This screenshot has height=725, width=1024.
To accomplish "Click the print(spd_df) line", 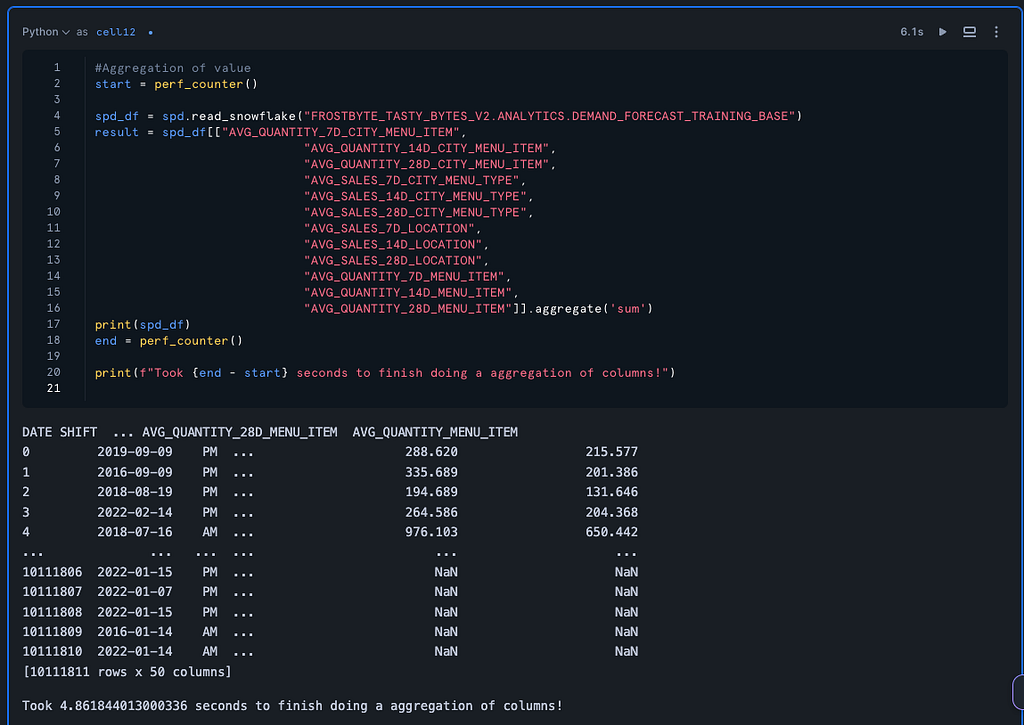I will [142, 325].
